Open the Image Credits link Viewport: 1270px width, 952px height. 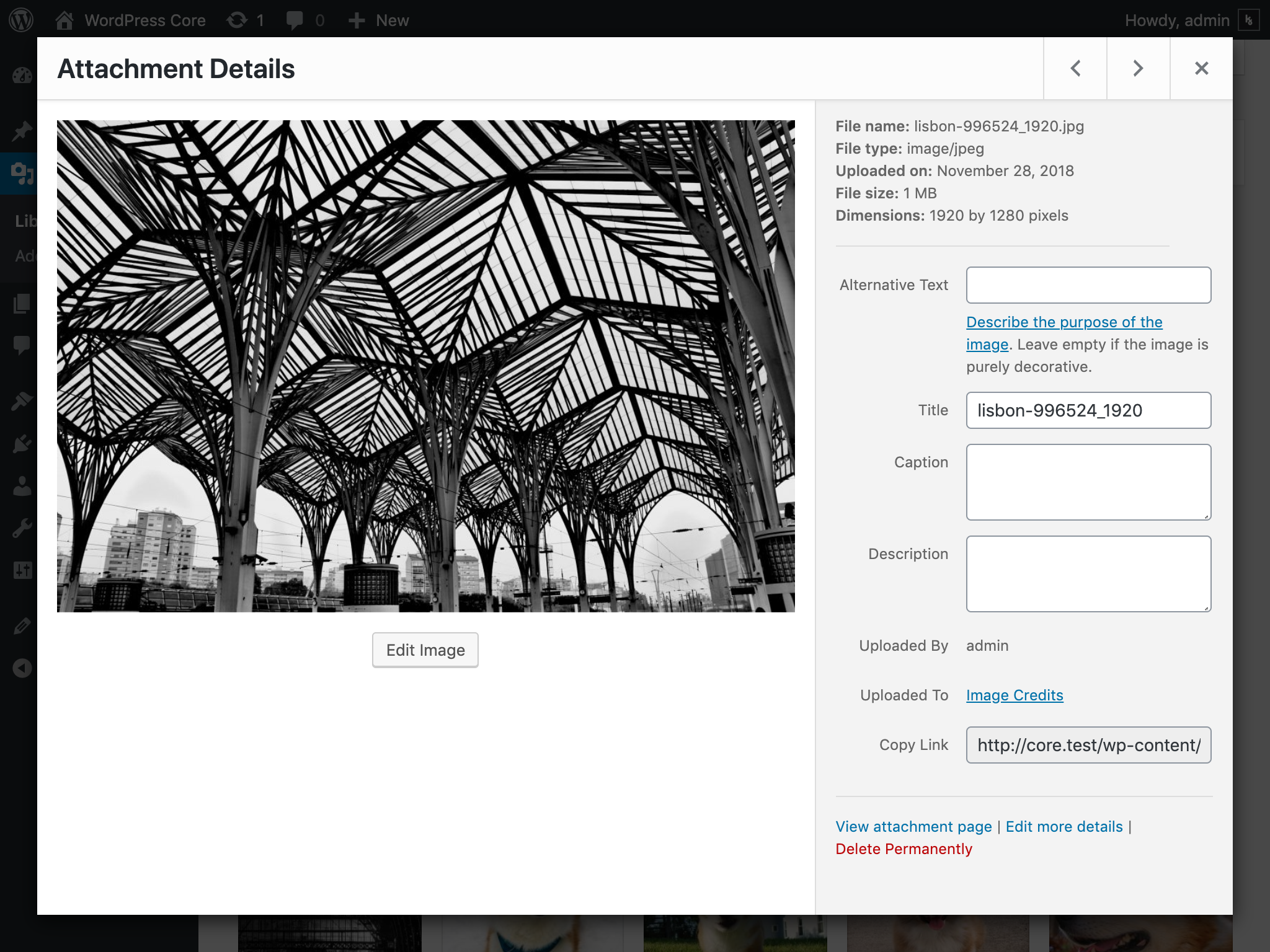[x=1015, y=695]
